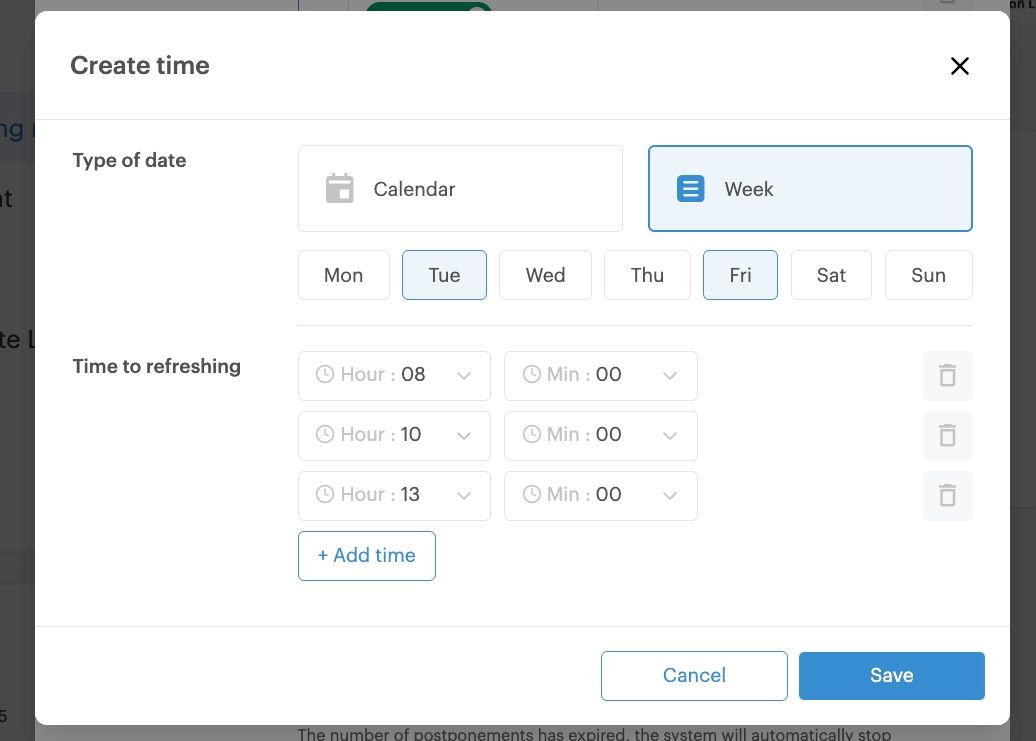This screenshot has width=1036, height=741.
Task: Delete the 08:00 refresh time using trash icon
Action: [x=947, y=375]
